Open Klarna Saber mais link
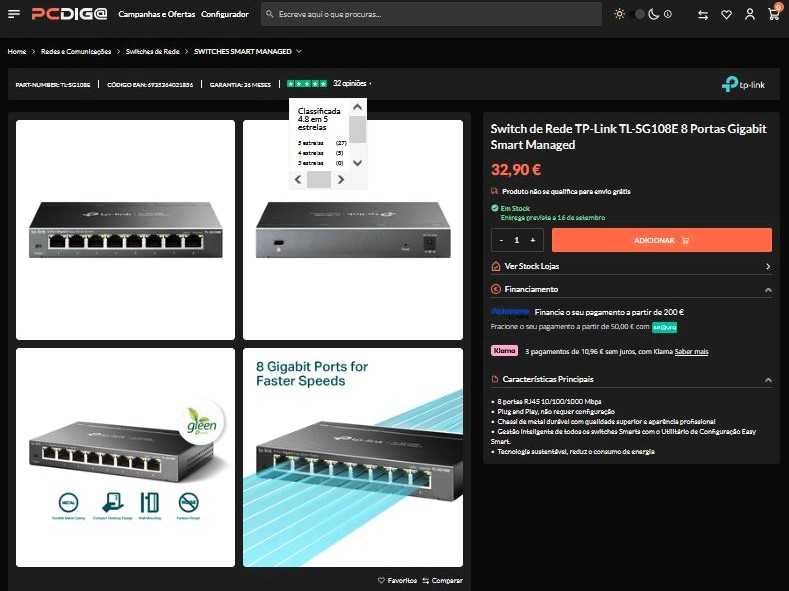This screenshot has height=591, width=789. (x=691, y=352)
